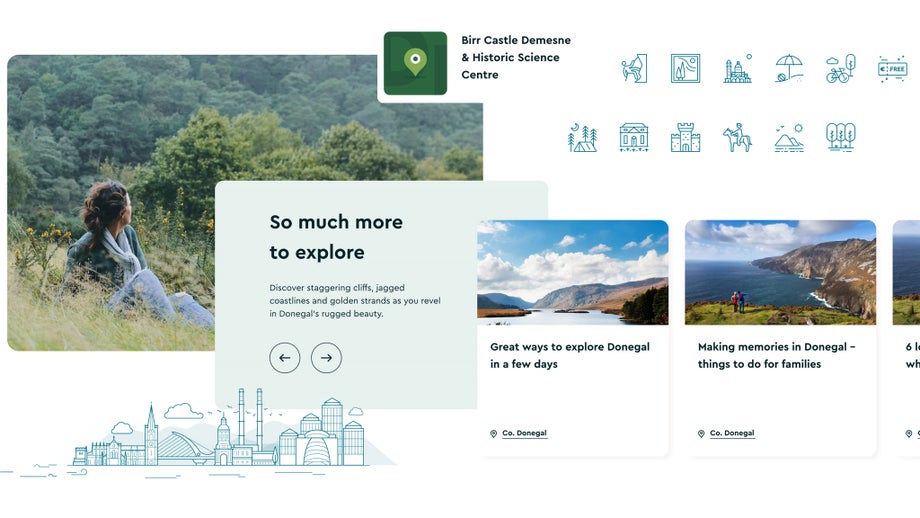Open Great ways to explore Donegal article

570,355
